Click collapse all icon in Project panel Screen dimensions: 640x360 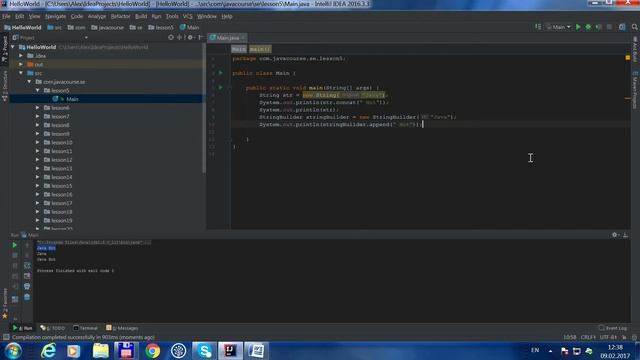179,38
